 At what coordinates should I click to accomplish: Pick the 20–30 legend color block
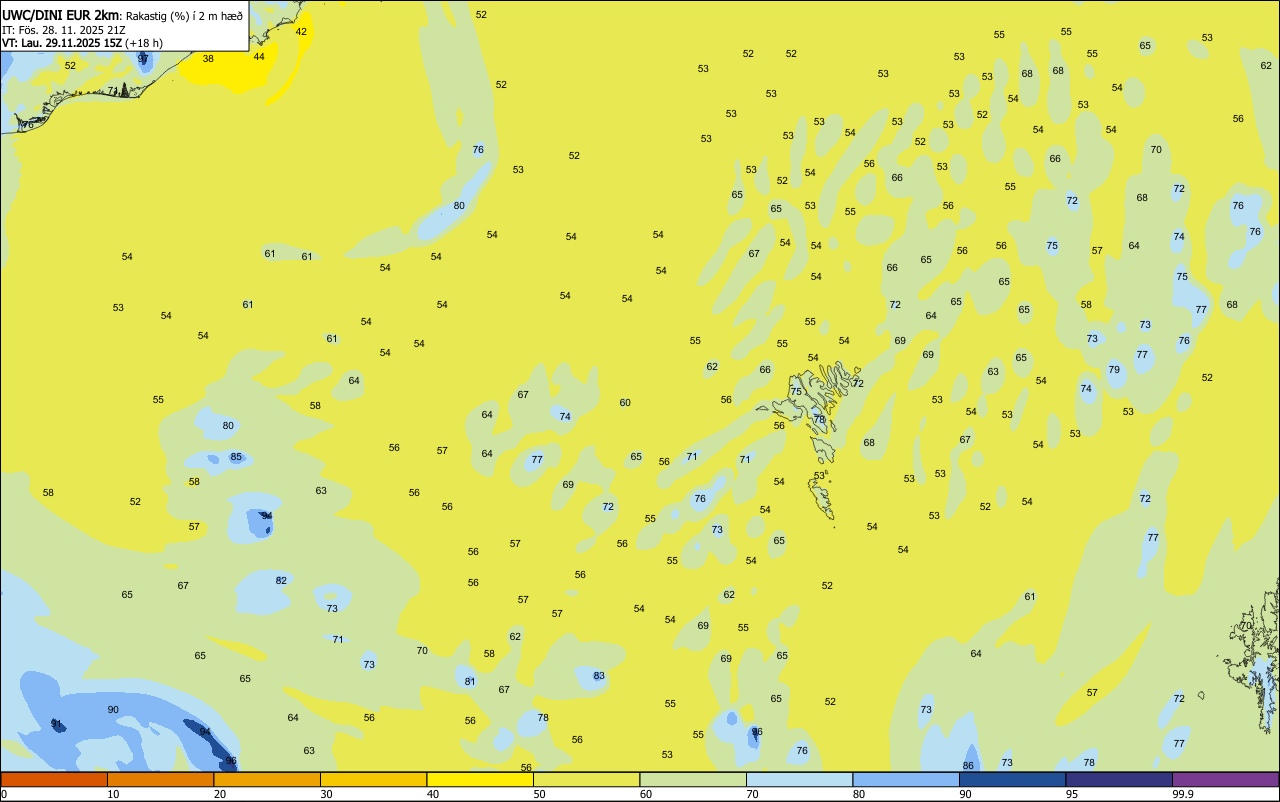(x=267, y=779)
